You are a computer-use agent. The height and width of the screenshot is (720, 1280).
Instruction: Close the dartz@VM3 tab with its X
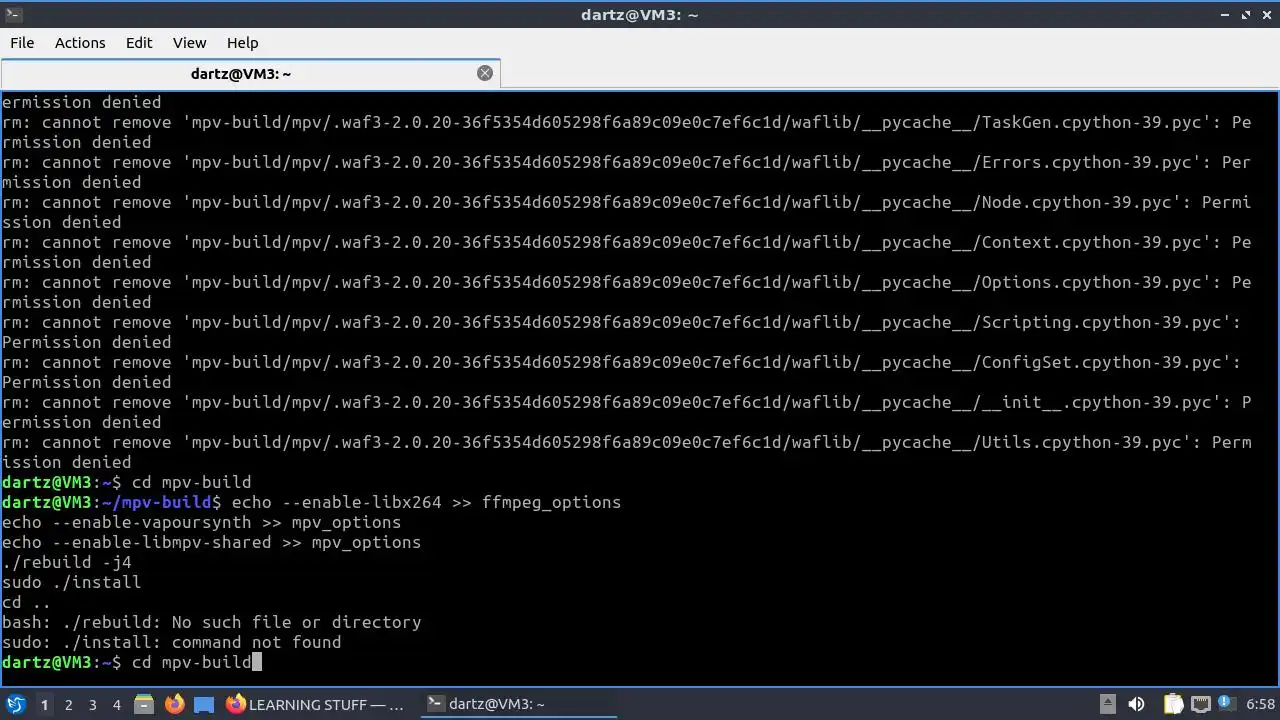tap(485, 73)
